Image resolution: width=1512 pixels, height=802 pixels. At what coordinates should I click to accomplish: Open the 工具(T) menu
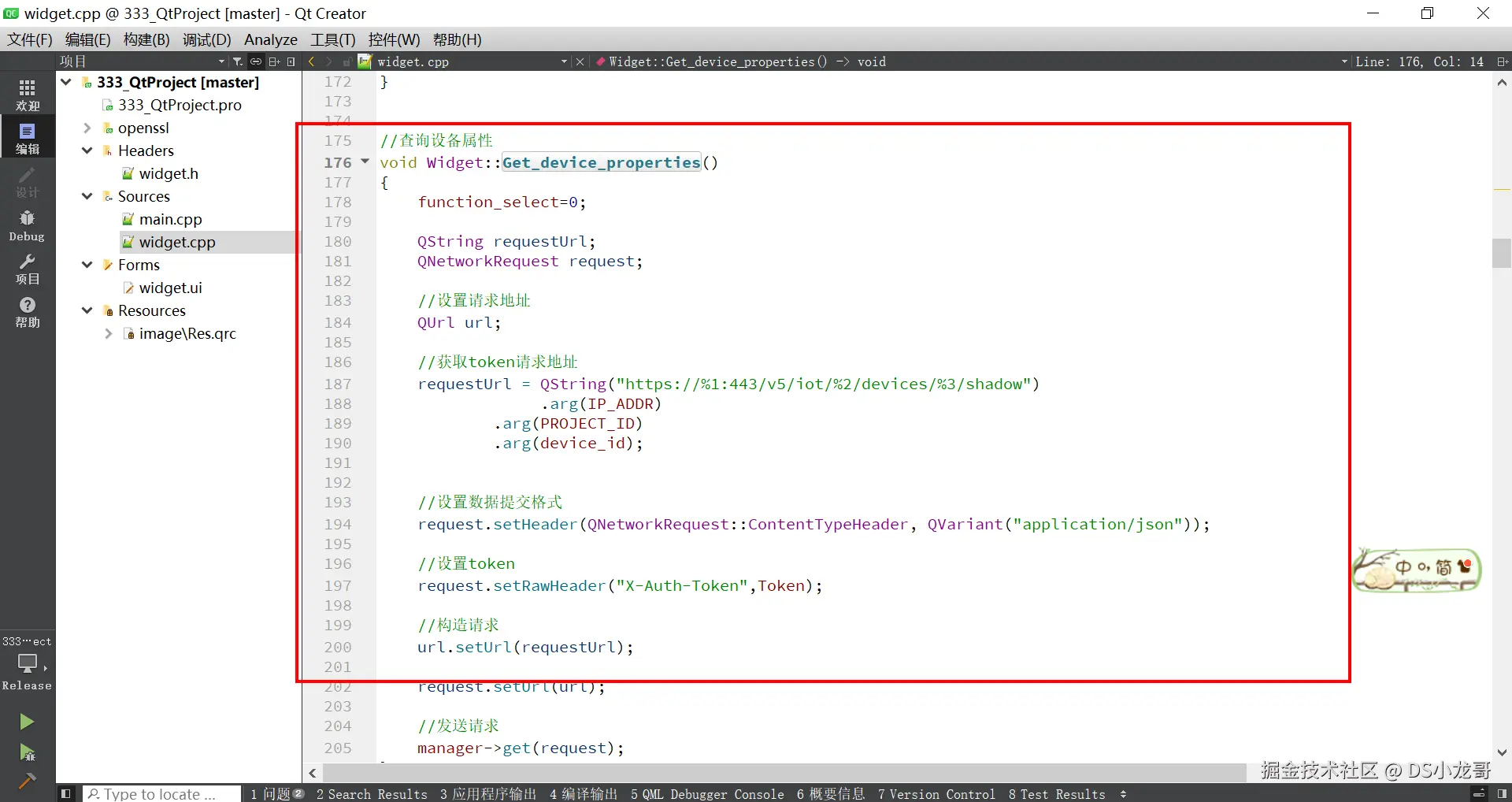(x=332, y=39)
